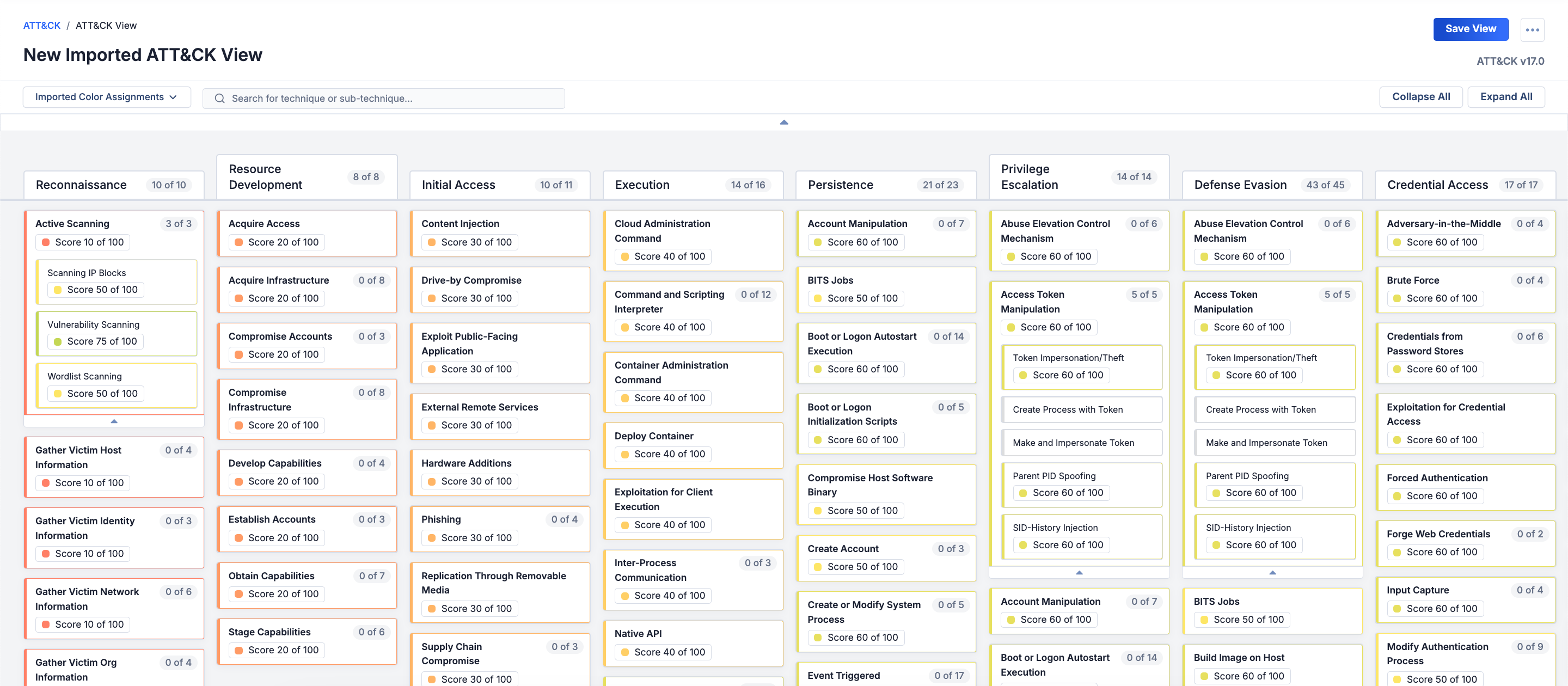Collapse Privilege Escalation Access Token Manipulation with the caret
Viewport: 1568px width, 686px height.
point(1079,573)
